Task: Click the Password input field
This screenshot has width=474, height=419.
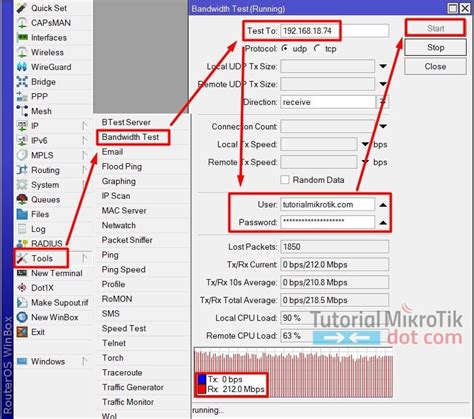Action: click(x=328, y=222)
